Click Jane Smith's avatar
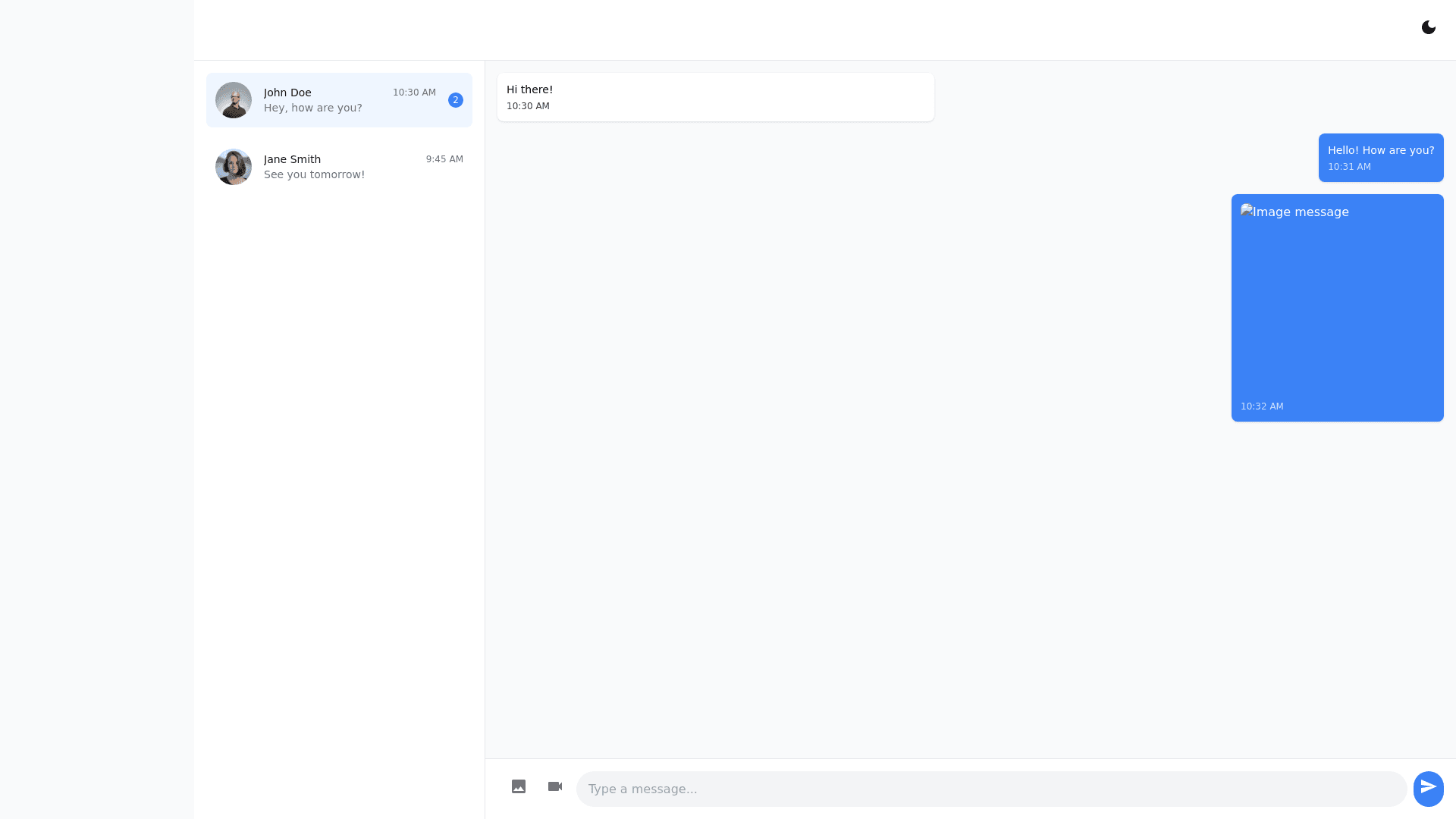 pos(234,167)
